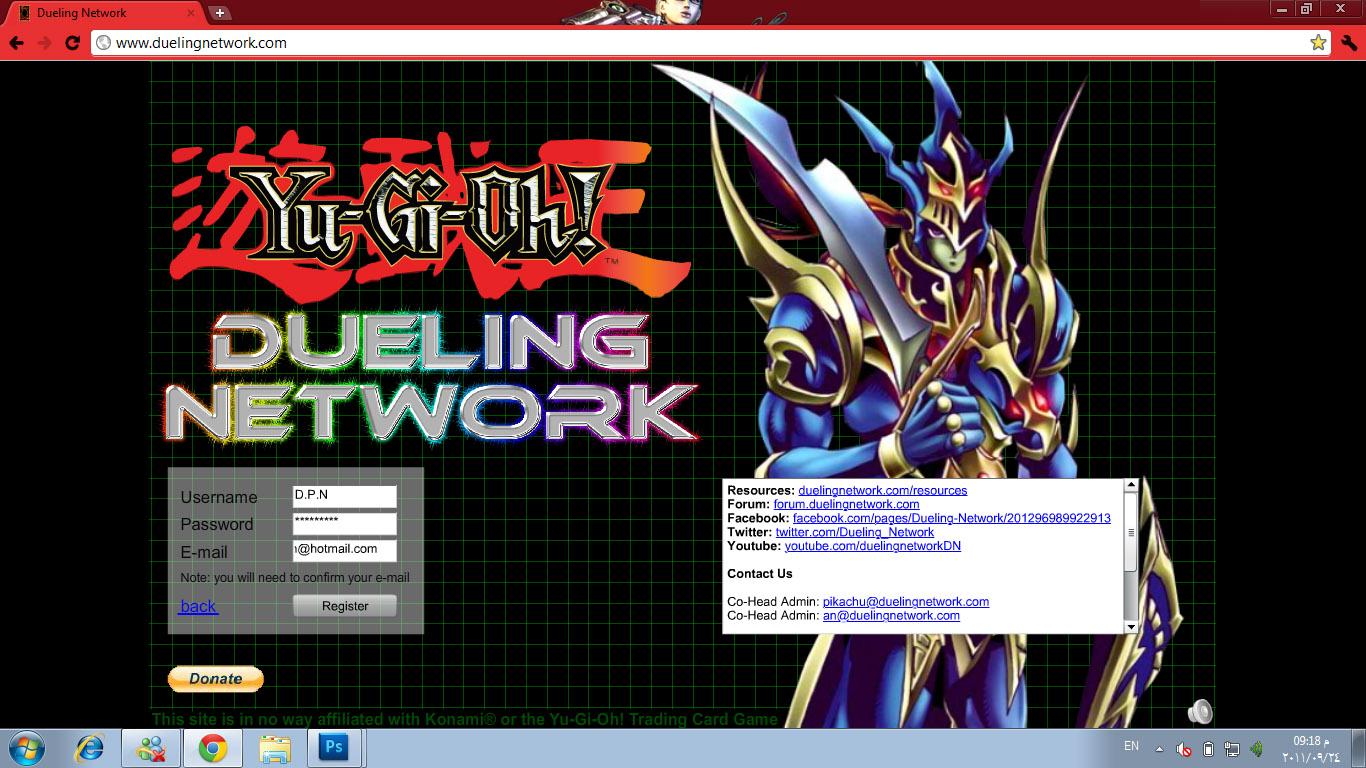The height and width of the screenshot is (768, 1366).
Task: Switch to Chrome taskbar button
Action: [212, 748]
